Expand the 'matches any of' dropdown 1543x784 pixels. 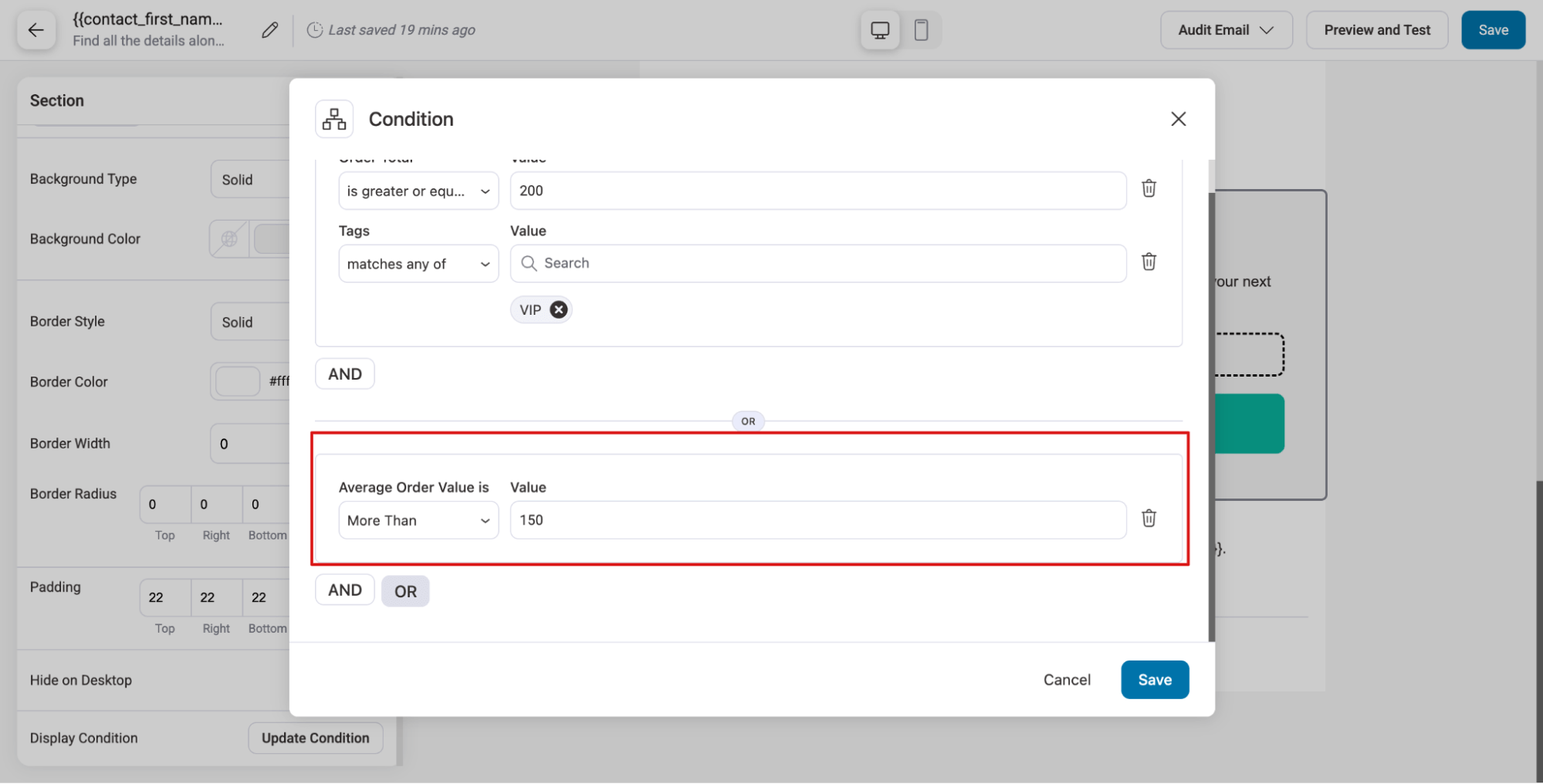(x=418, y=264)
